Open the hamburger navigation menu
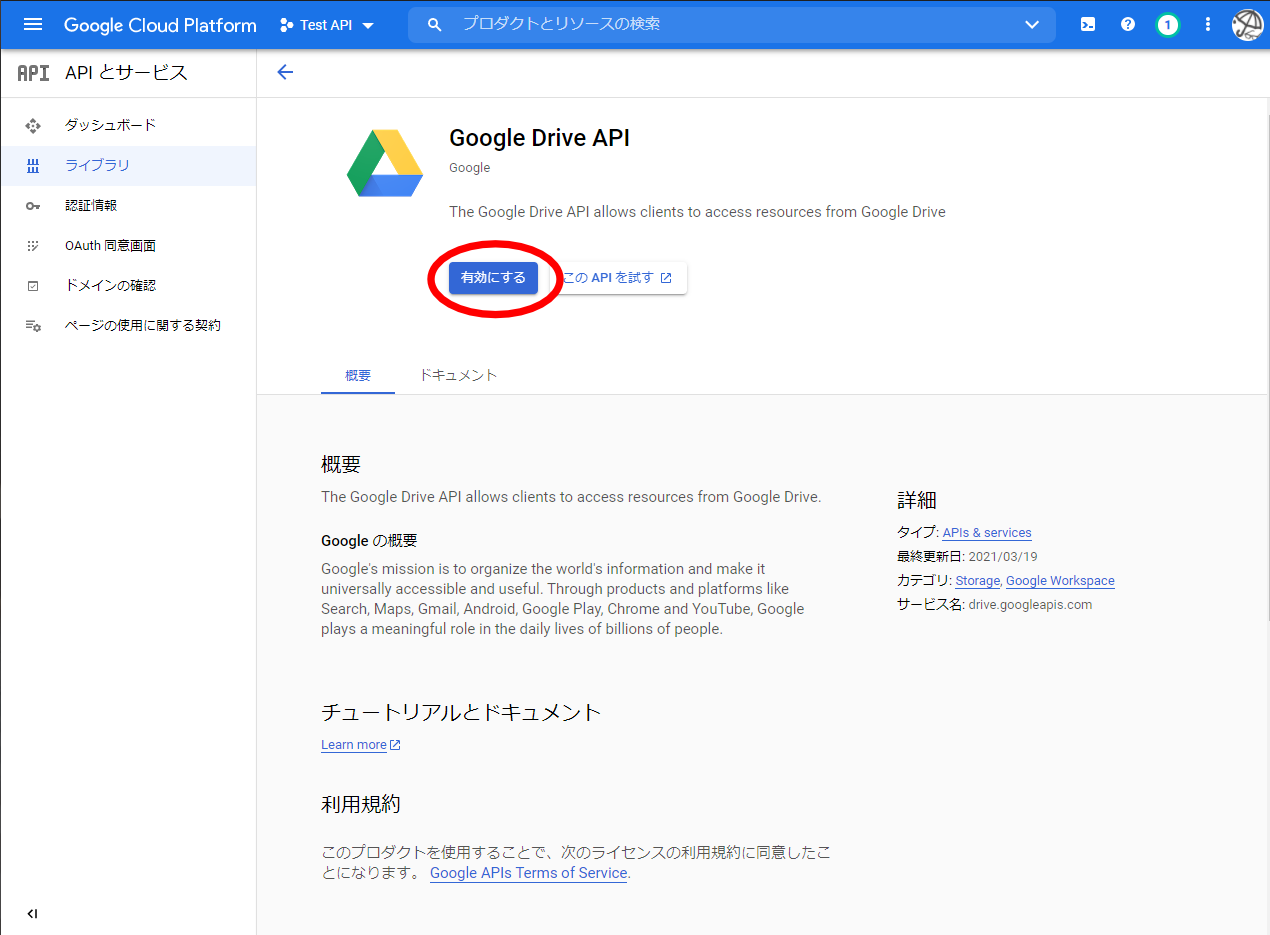Image resolution: width=1270 pixels, height=935 pixels. [32, 25]
